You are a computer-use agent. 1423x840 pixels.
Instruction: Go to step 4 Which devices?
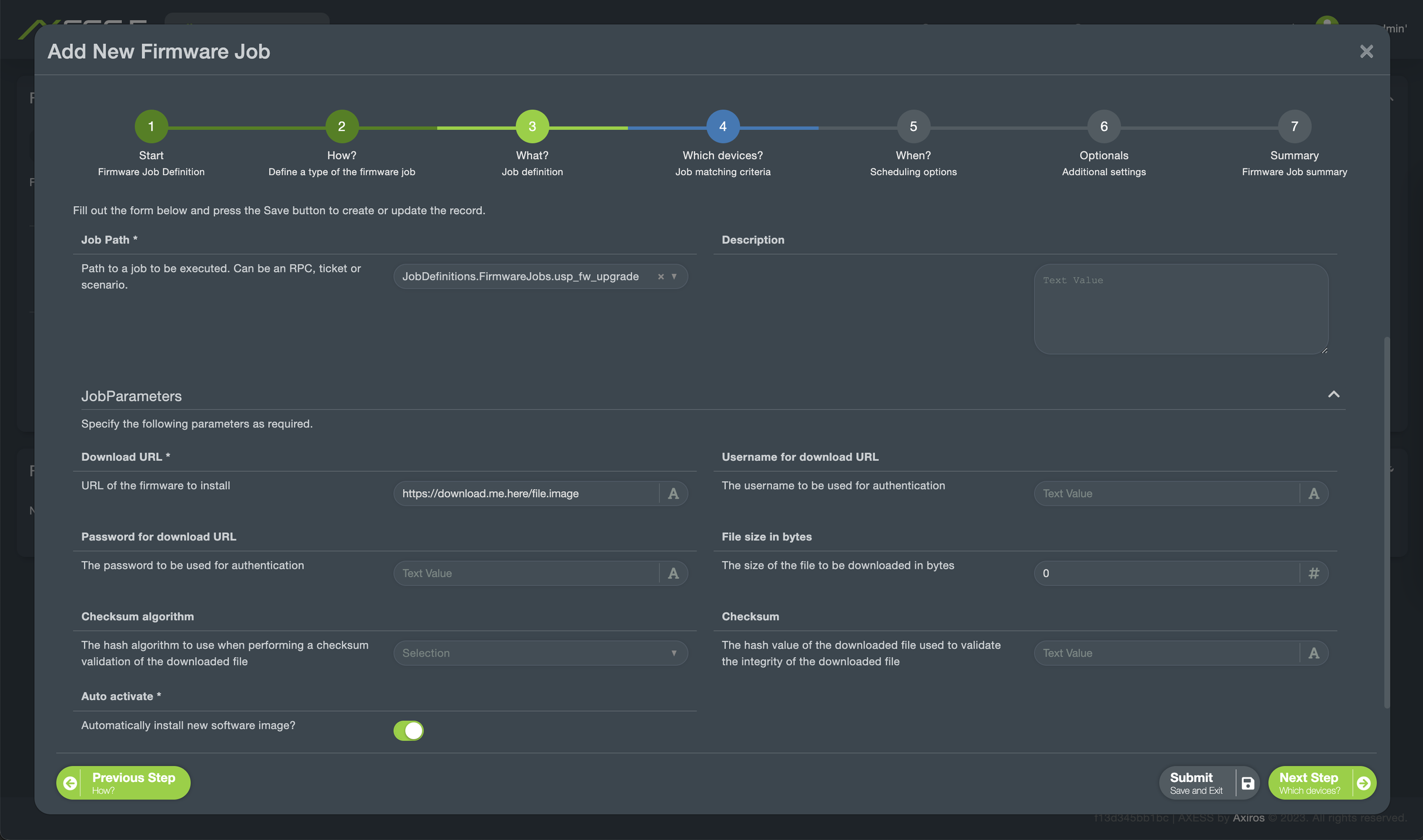[722, 126]
